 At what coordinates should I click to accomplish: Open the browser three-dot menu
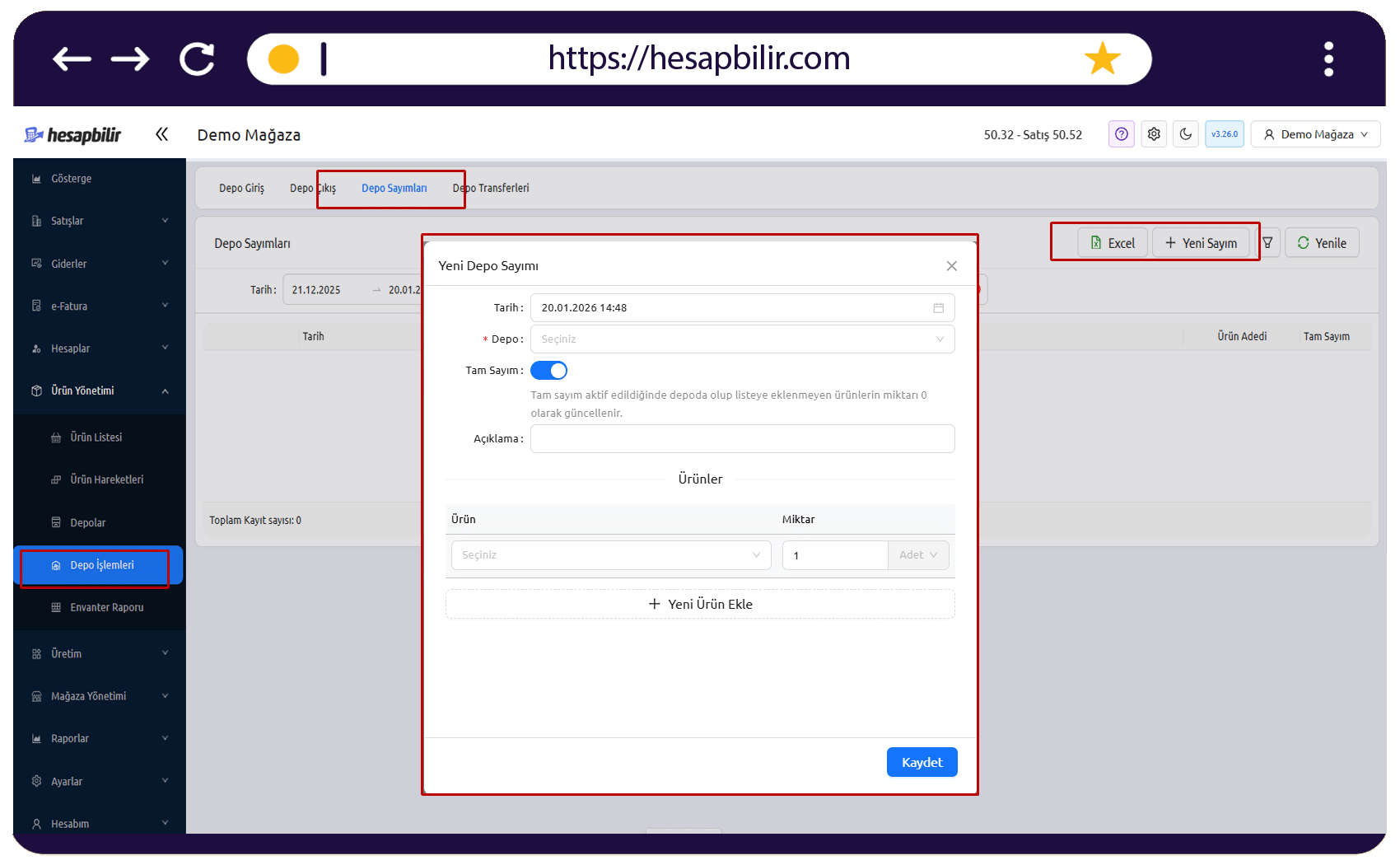pyautogui.click(x=1328, y=59)
